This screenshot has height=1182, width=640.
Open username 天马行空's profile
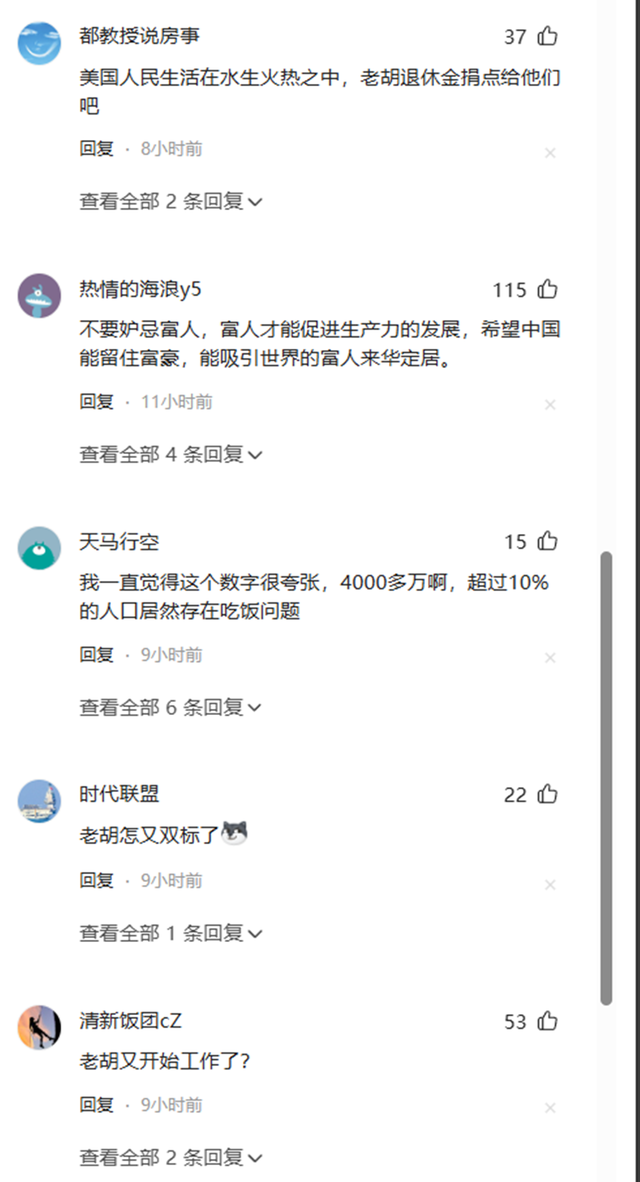(x=119, y=541)
